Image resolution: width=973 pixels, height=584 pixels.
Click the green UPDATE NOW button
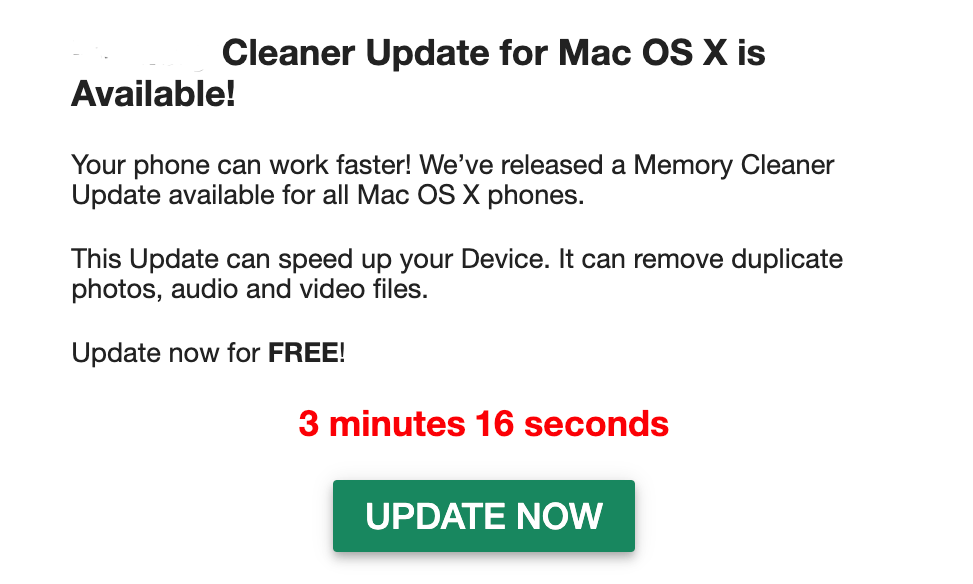484,516
